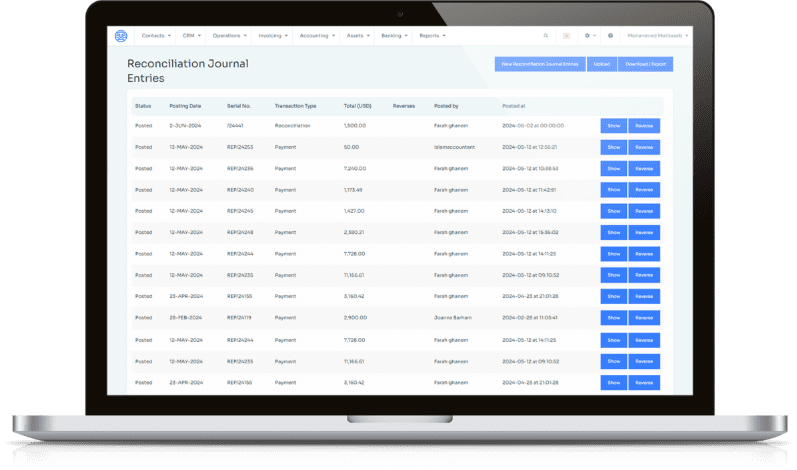
Task: Open the Banking menu
Action: coord(394,36)
